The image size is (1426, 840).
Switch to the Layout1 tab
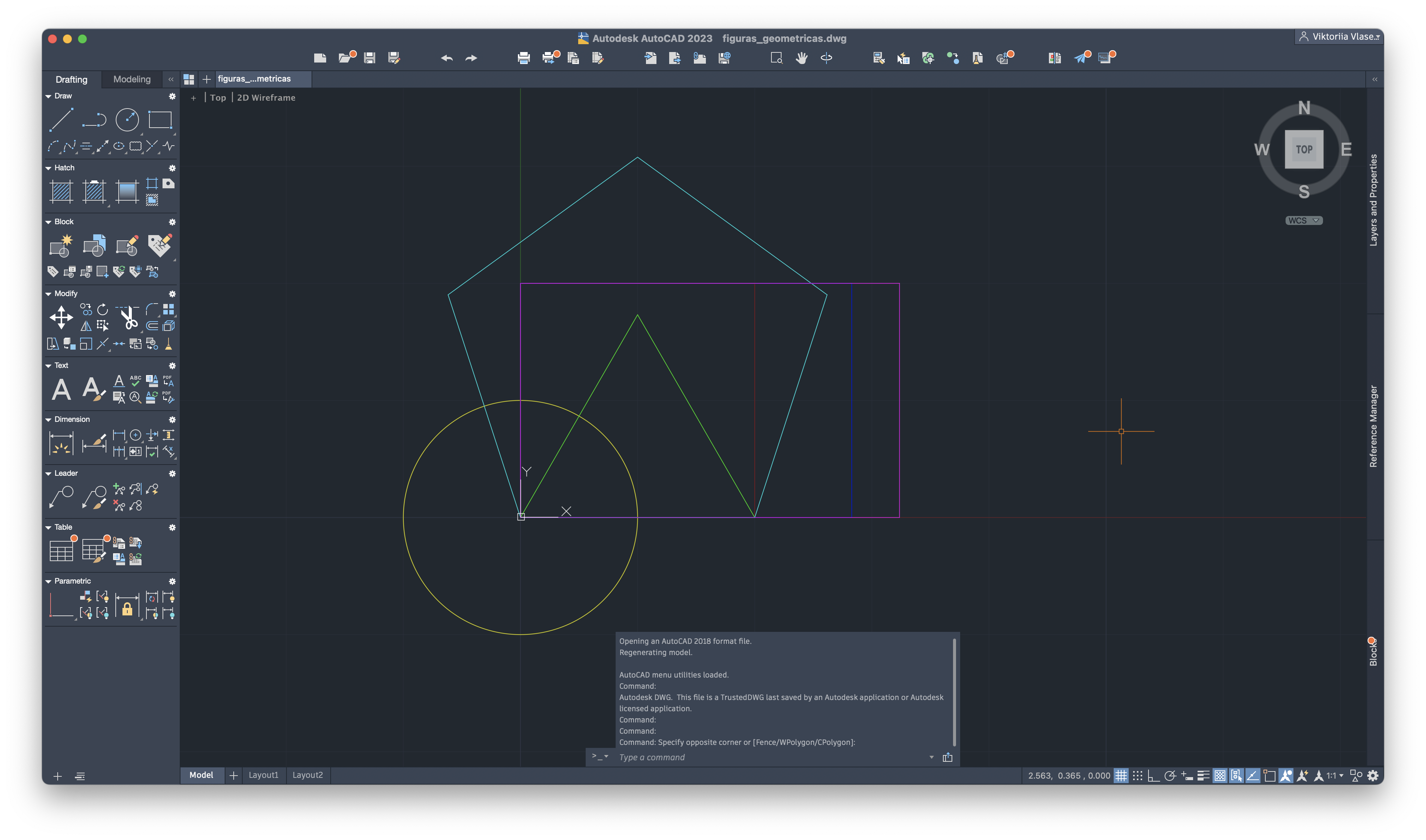[263, 775]
